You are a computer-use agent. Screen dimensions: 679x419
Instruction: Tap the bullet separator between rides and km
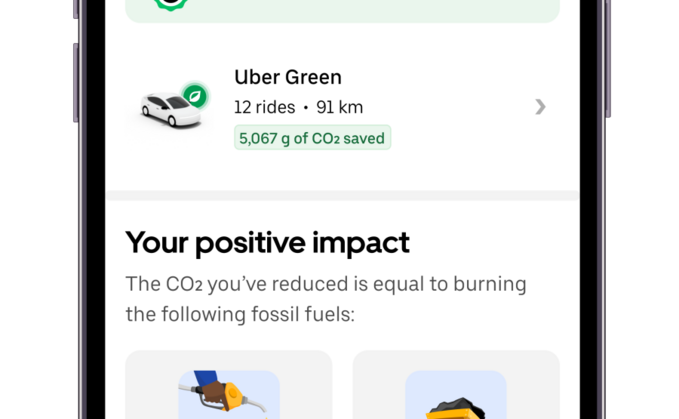pyautogui.click(x=306, y=108)
